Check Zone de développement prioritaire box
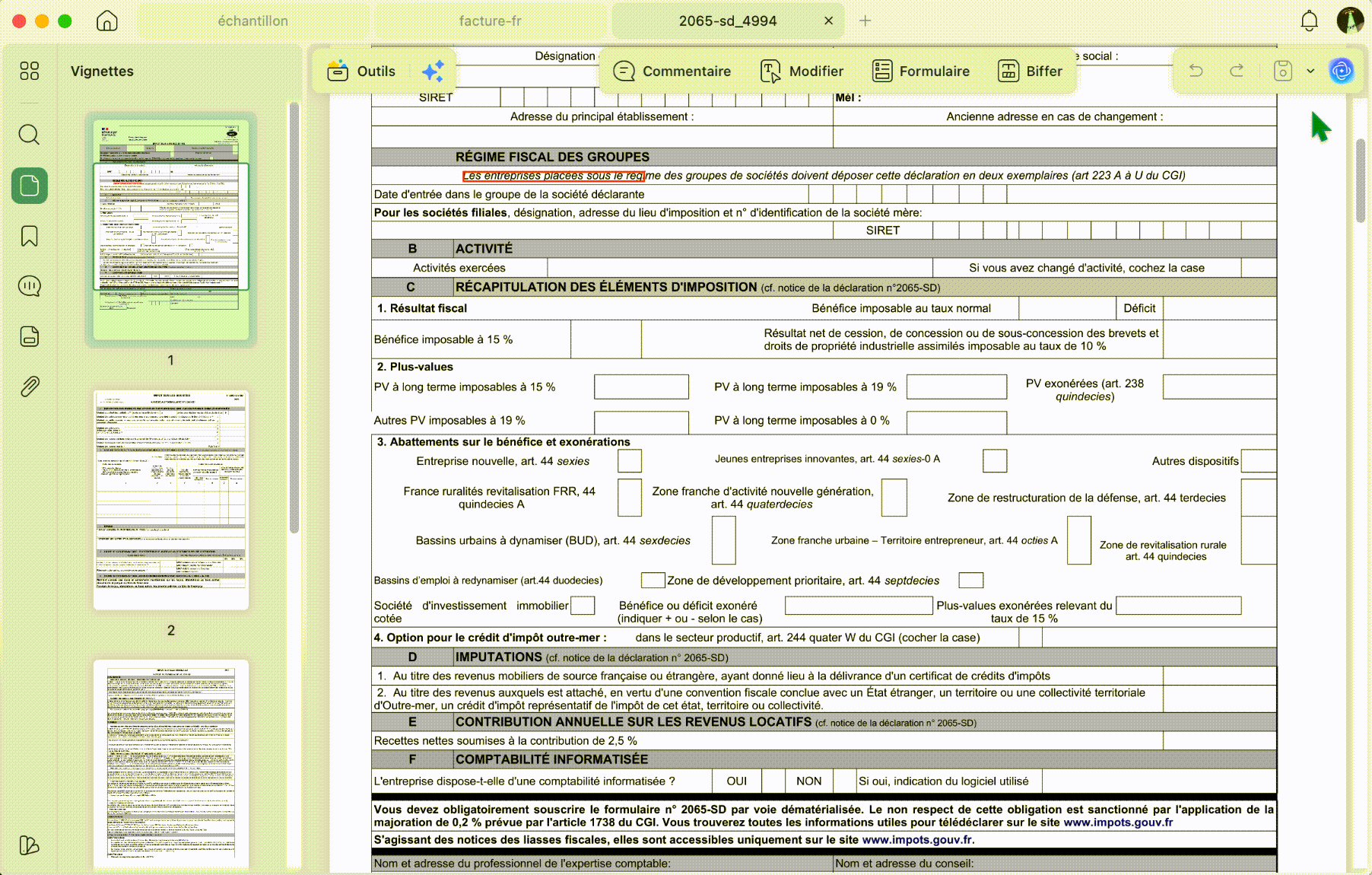Viewport: 1372px width, 875px height. [x=971, y=581]
